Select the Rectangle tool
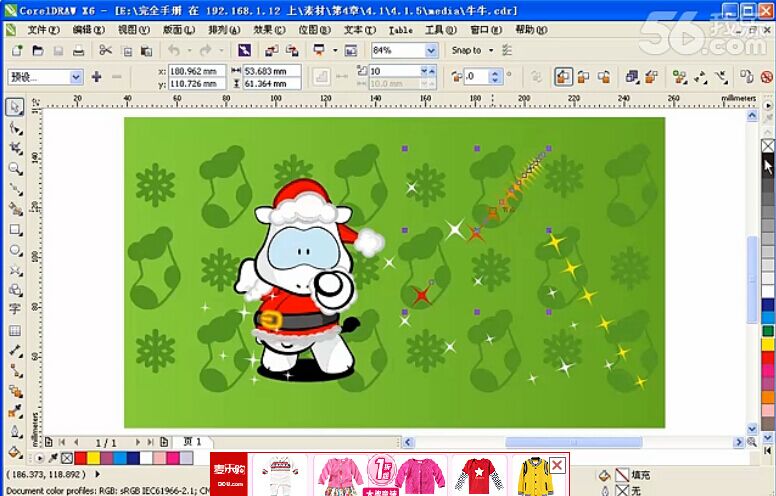Image resolution: width=776 pixels, height=496 pixels. (x=15, y=230)
